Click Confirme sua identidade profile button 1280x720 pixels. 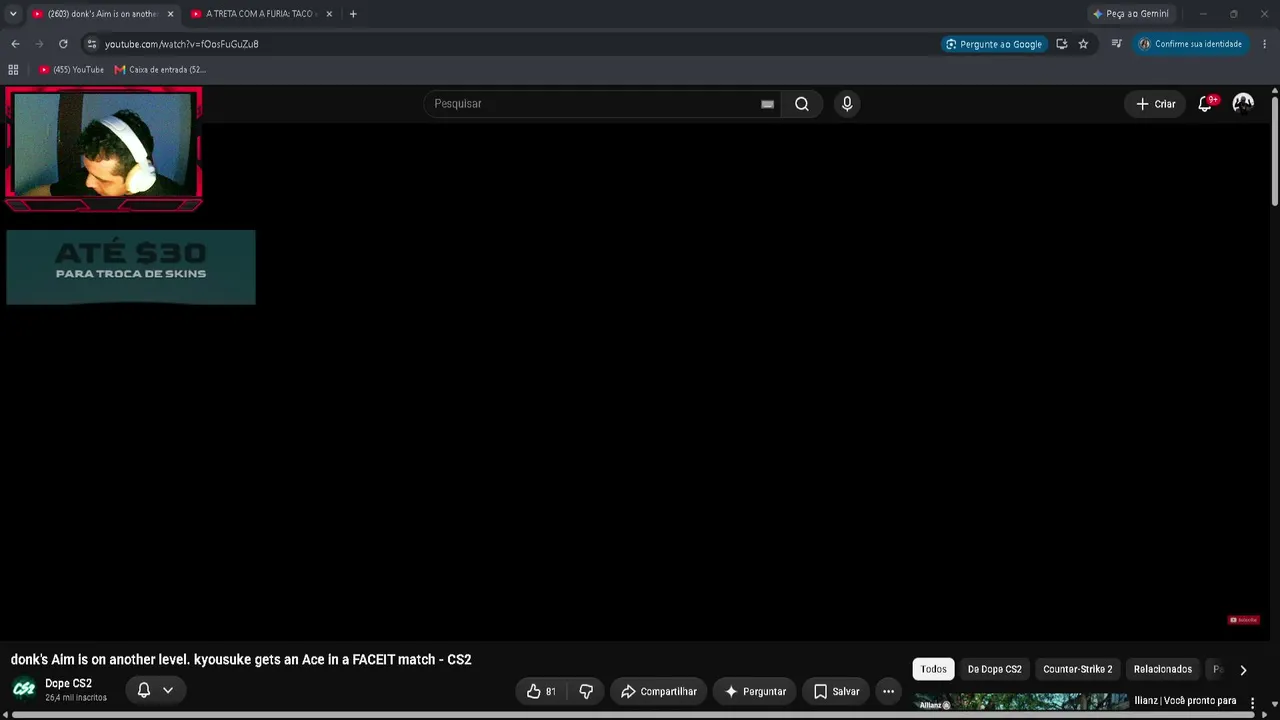(1190, 44)
